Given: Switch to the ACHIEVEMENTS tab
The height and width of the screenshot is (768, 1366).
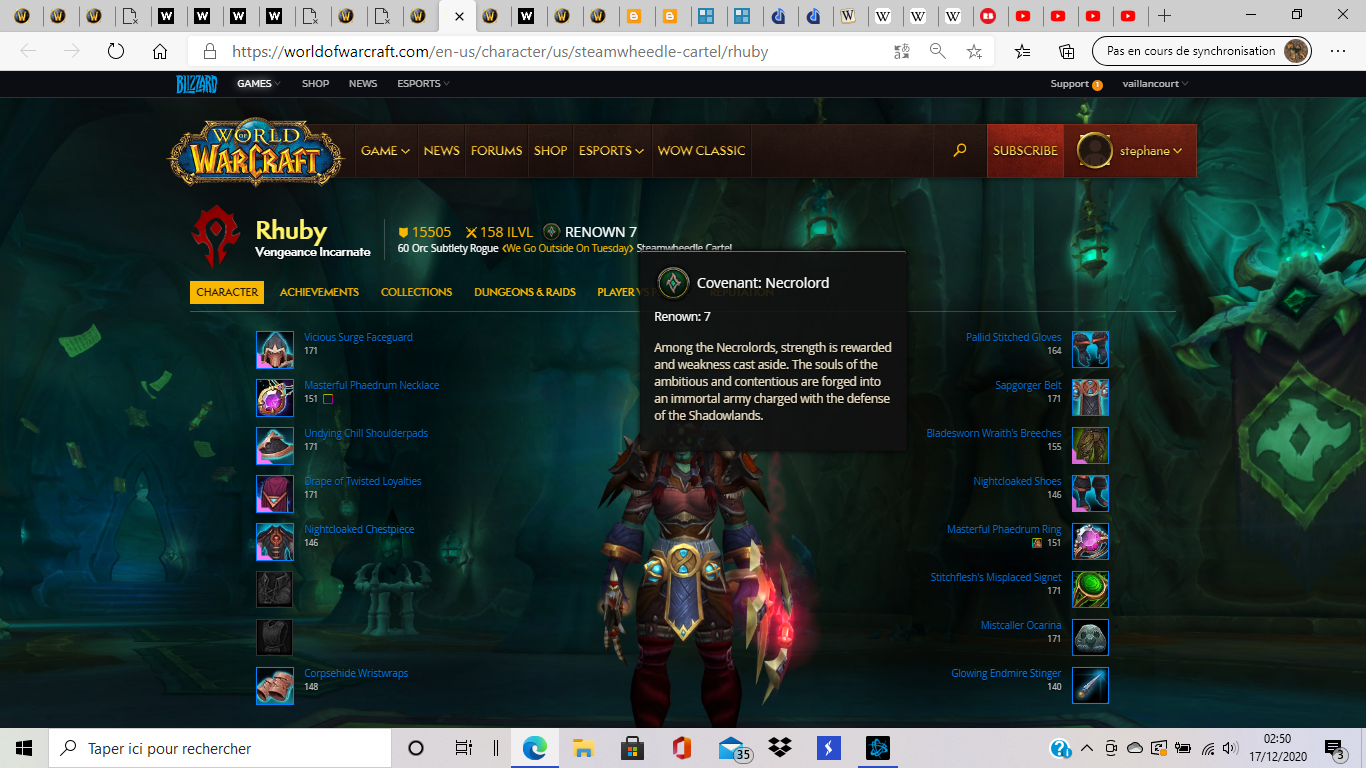Looking at the screenshot, I should click(319, 292).
